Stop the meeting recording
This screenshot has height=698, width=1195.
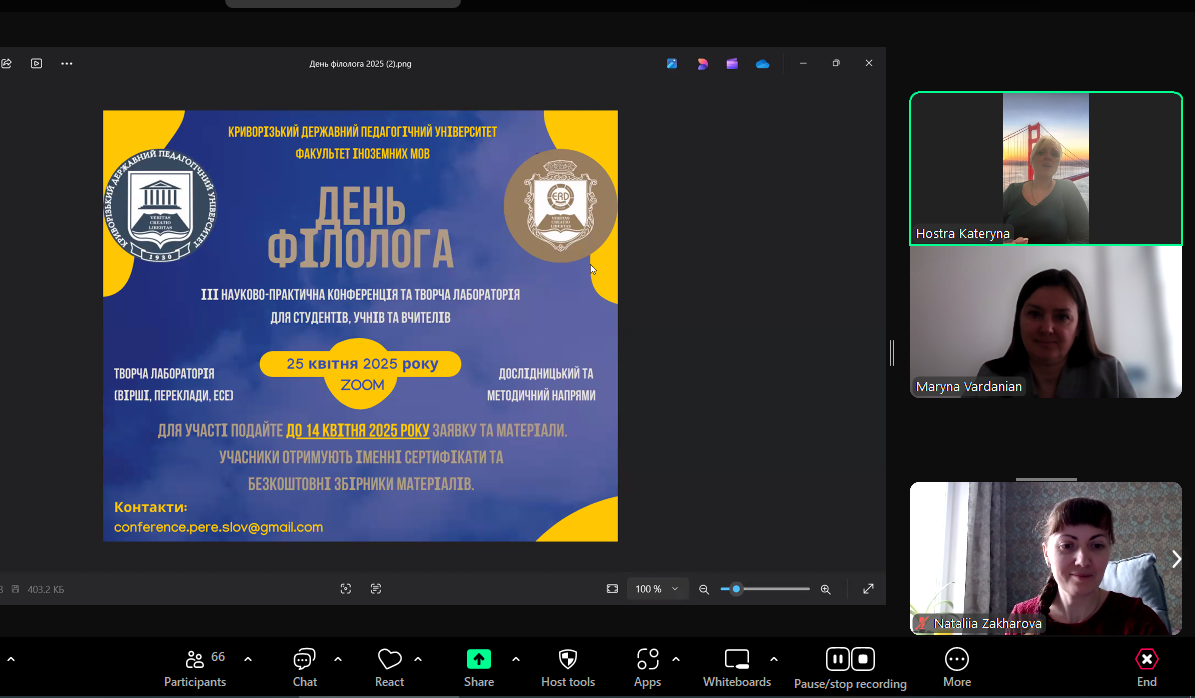[x=862, y=659]
